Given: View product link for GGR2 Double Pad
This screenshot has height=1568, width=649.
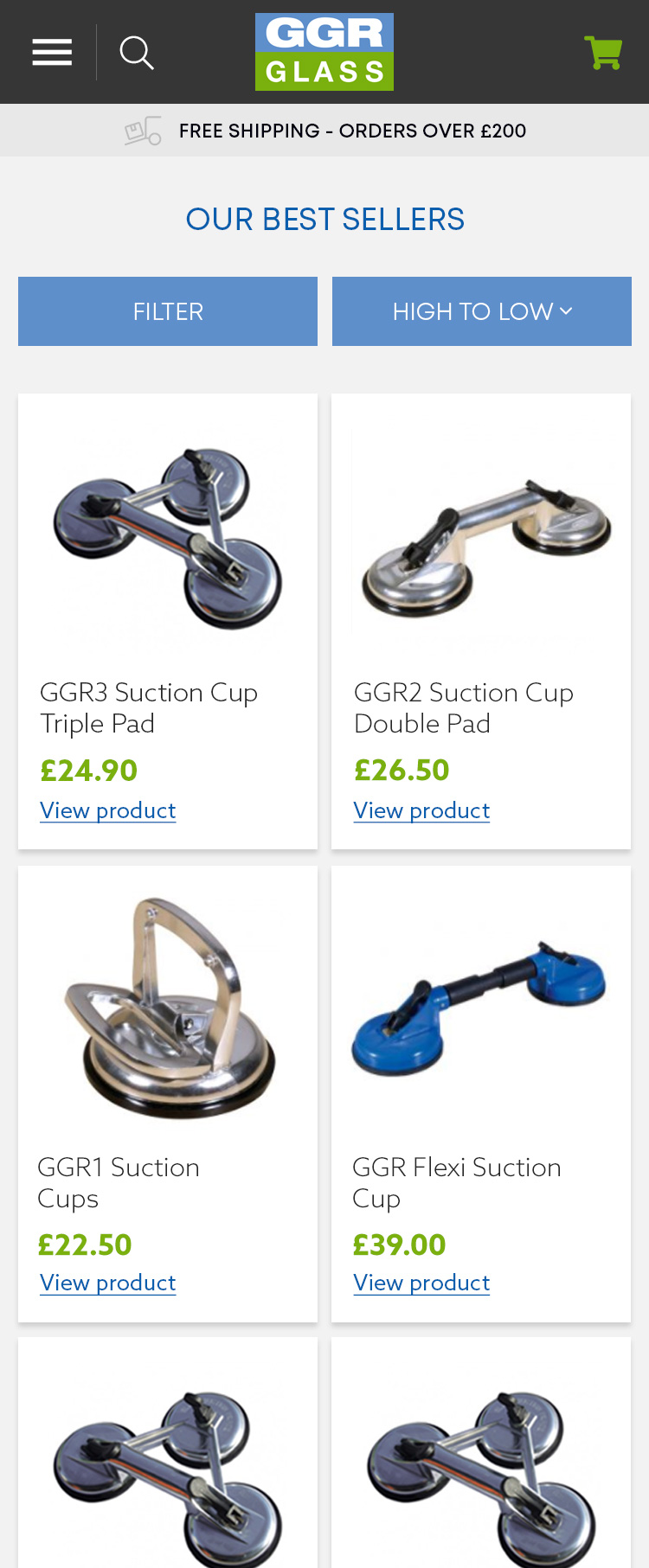Looking at the screenshot, I should (421, 811).
